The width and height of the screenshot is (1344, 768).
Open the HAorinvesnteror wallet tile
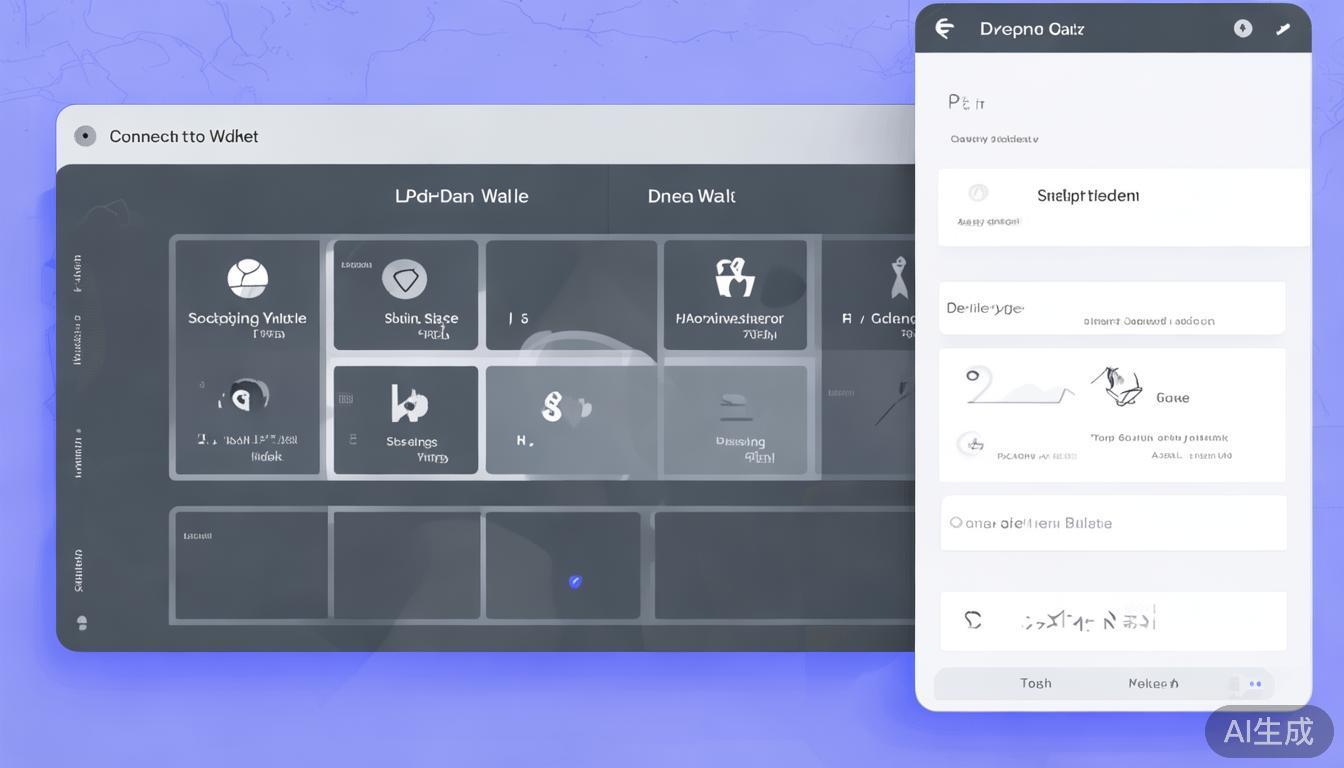(x=735, y=293)
